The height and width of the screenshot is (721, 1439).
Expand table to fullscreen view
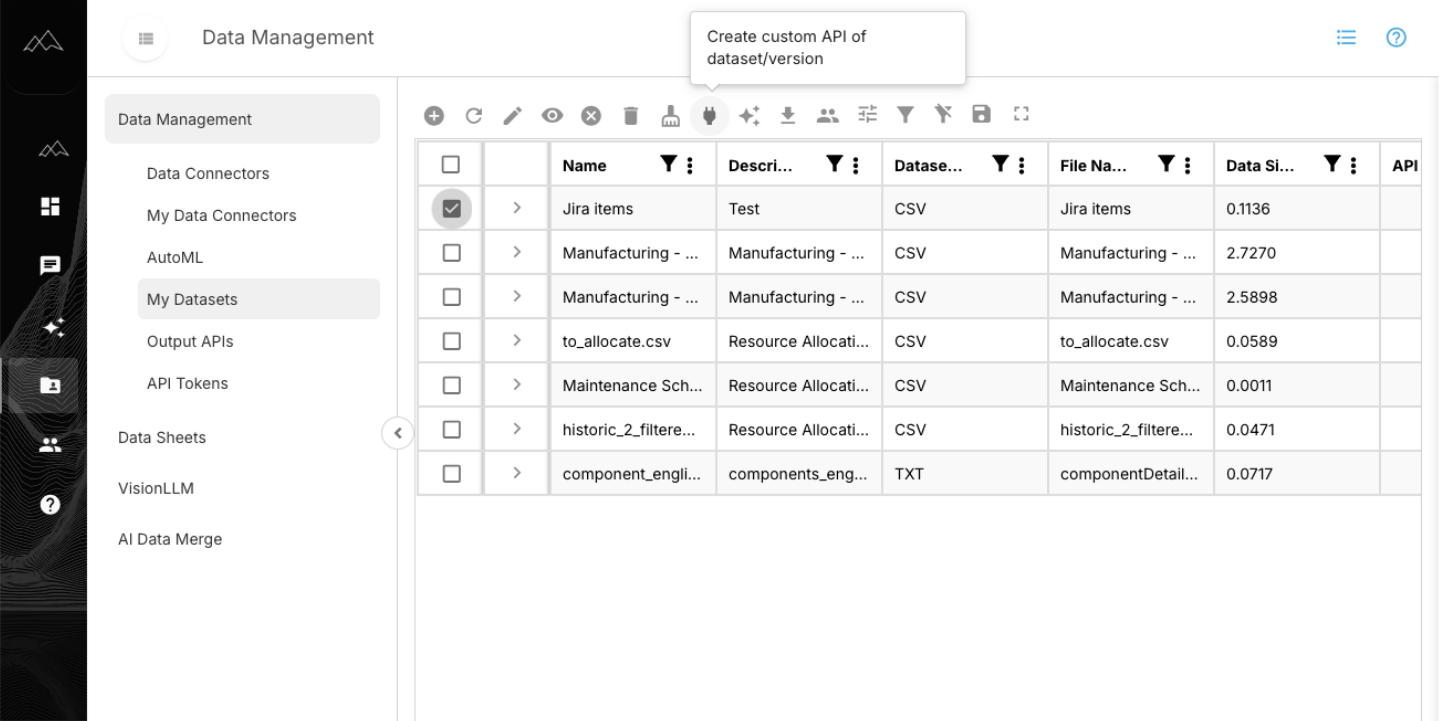(1020, 114)
